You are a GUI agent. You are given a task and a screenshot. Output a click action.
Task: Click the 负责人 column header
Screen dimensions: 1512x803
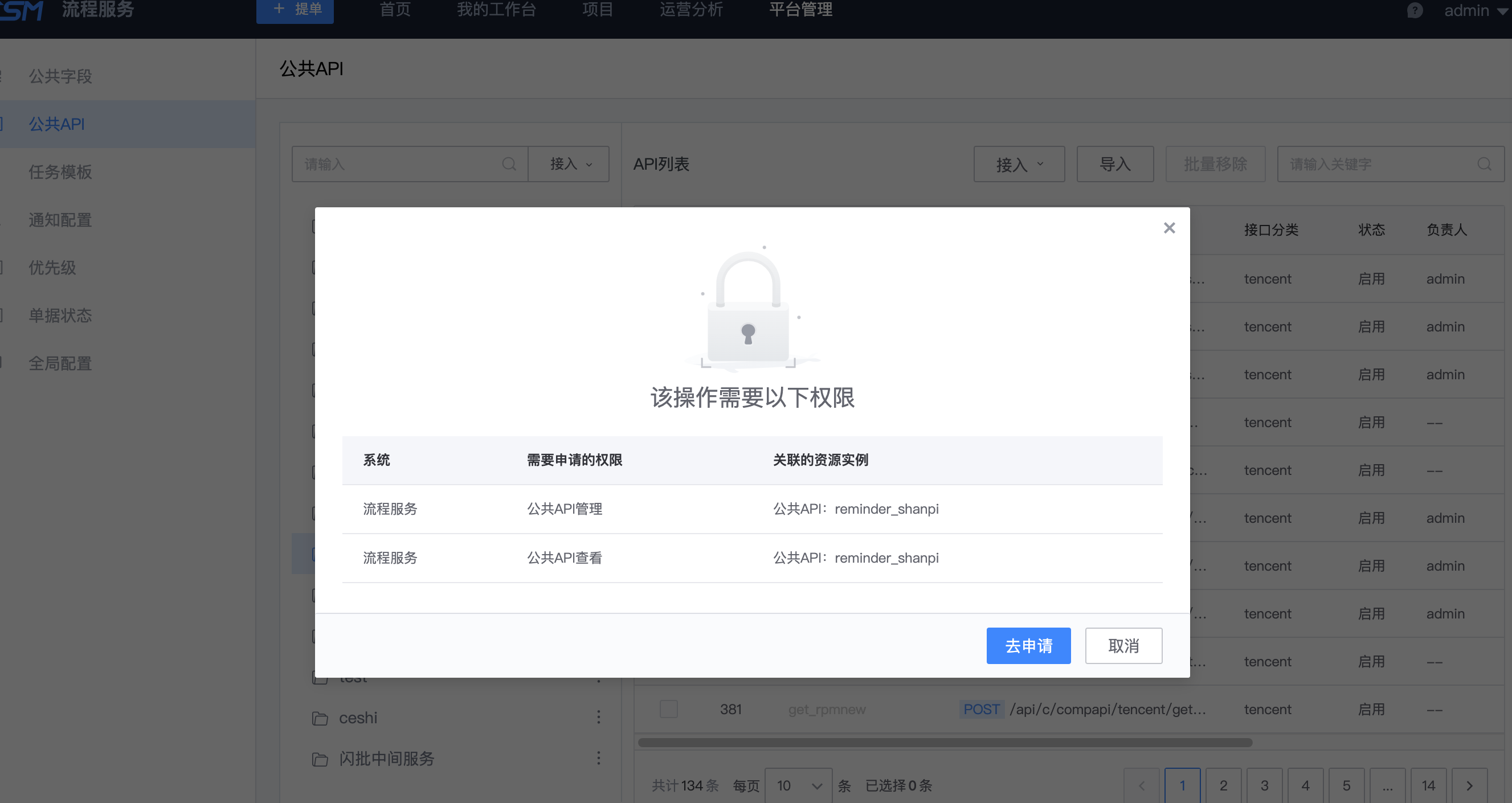1447,230
